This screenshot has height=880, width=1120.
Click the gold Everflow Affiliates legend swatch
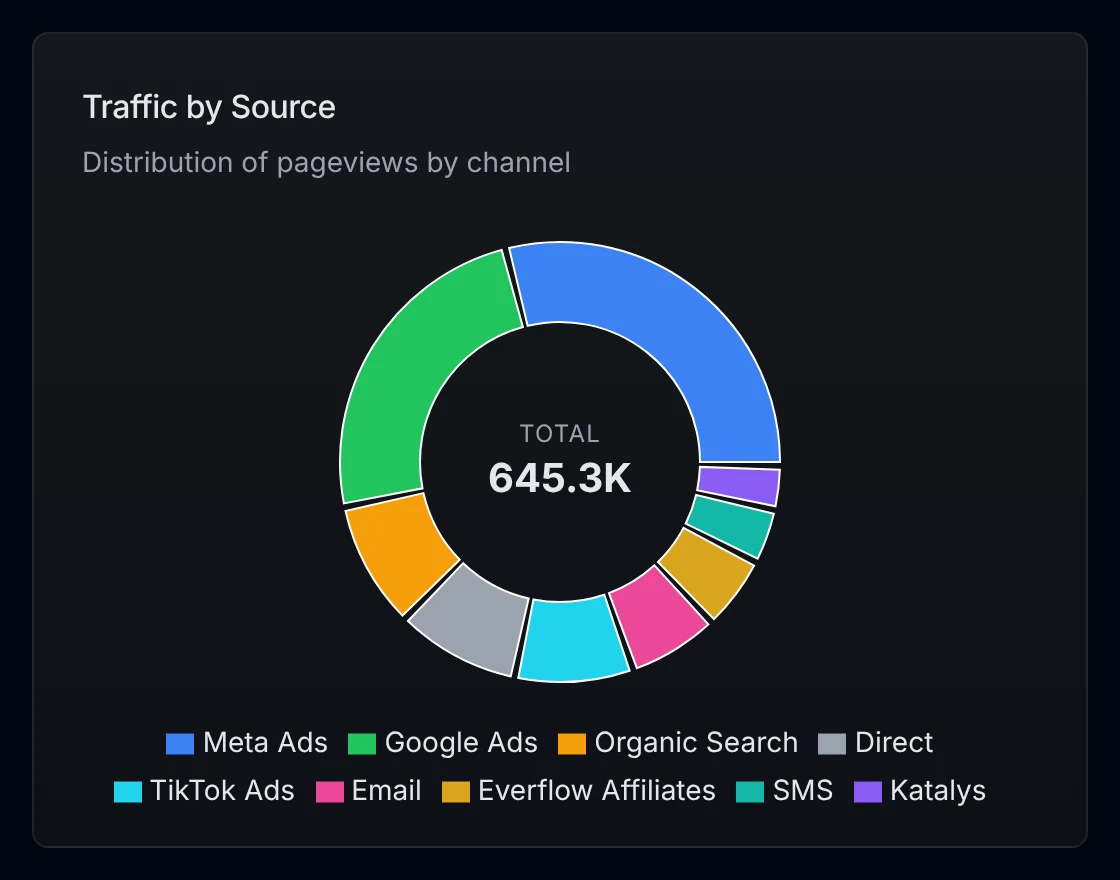(456, 792)
